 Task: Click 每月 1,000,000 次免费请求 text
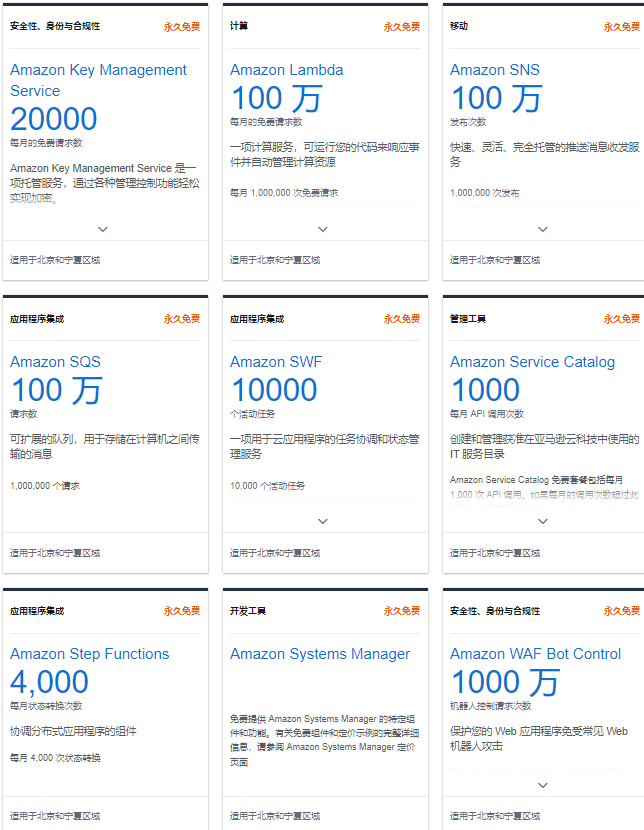[284, 193]
